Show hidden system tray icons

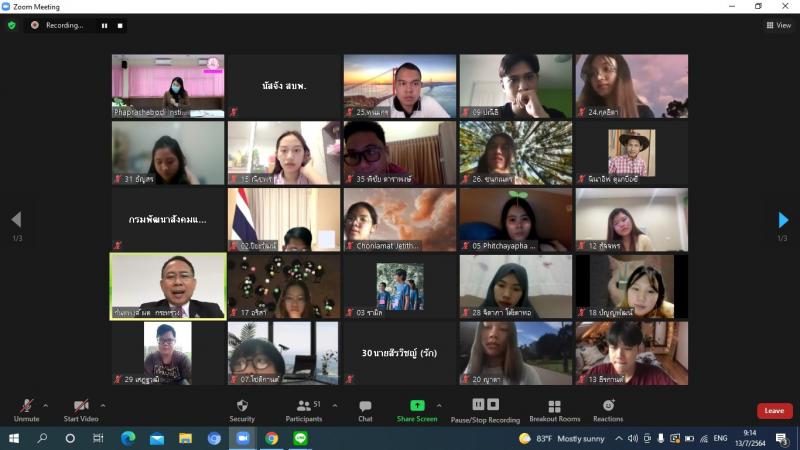(619, 438)
